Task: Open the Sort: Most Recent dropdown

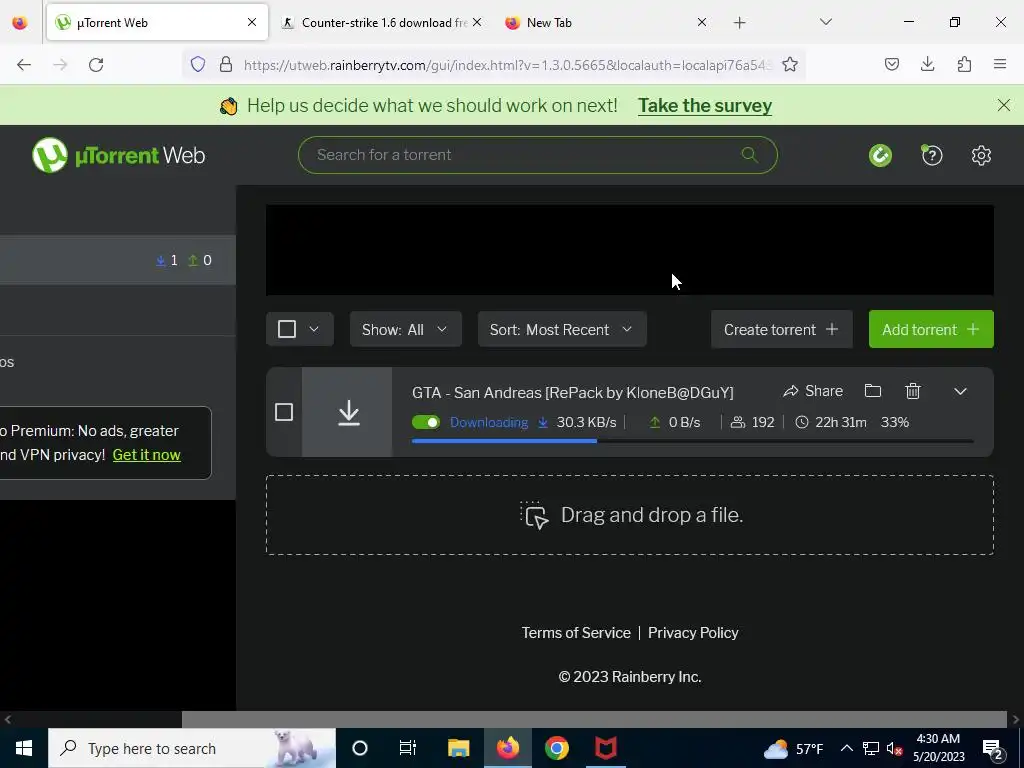Action: click(562, 329)
